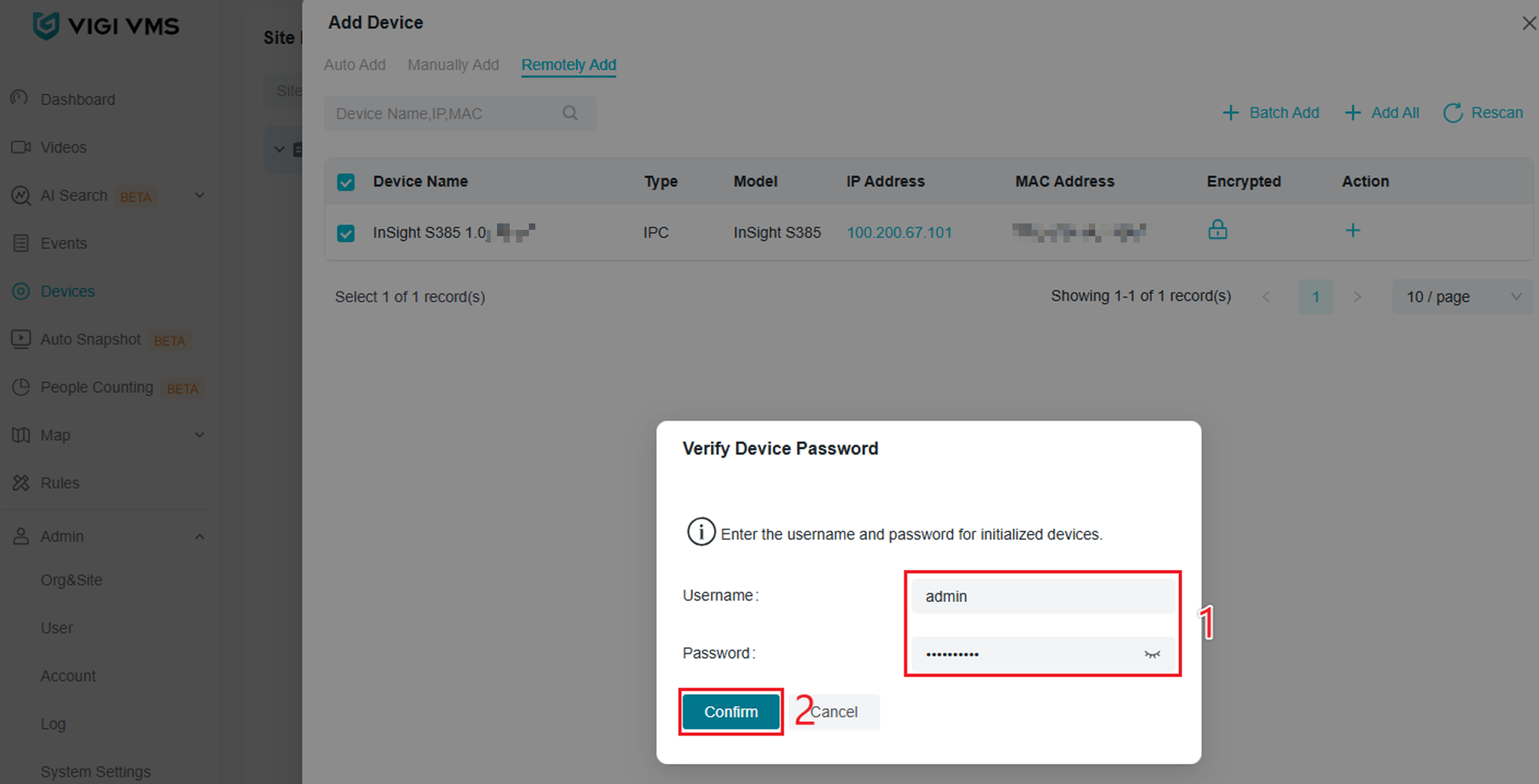Go to the next results page arrow
This screenshot has height=784, width=1539.
point(1357,296)
